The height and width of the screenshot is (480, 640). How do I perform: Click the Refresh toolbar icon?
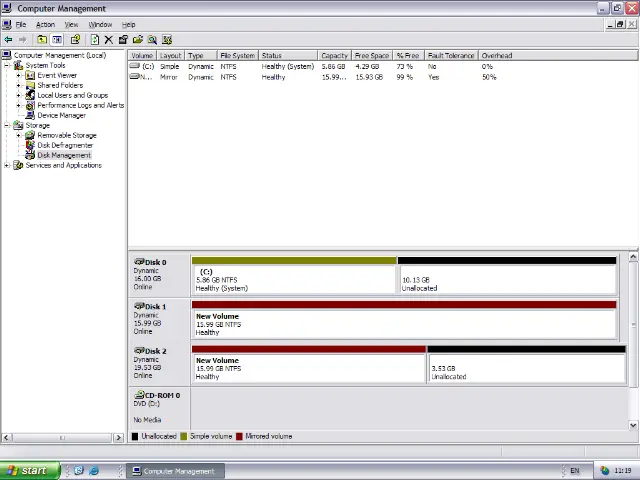coord(95,40)
